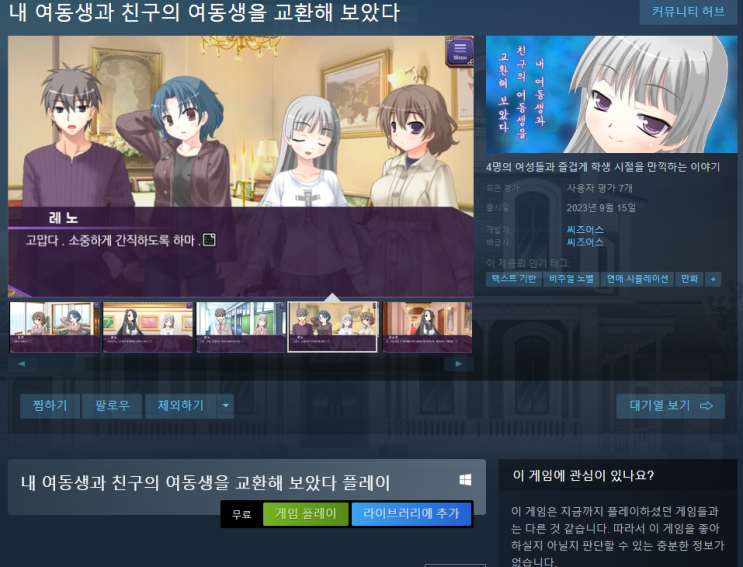
Task: Click the 4명의 여성들과 description text
Action: click(603, 167)
